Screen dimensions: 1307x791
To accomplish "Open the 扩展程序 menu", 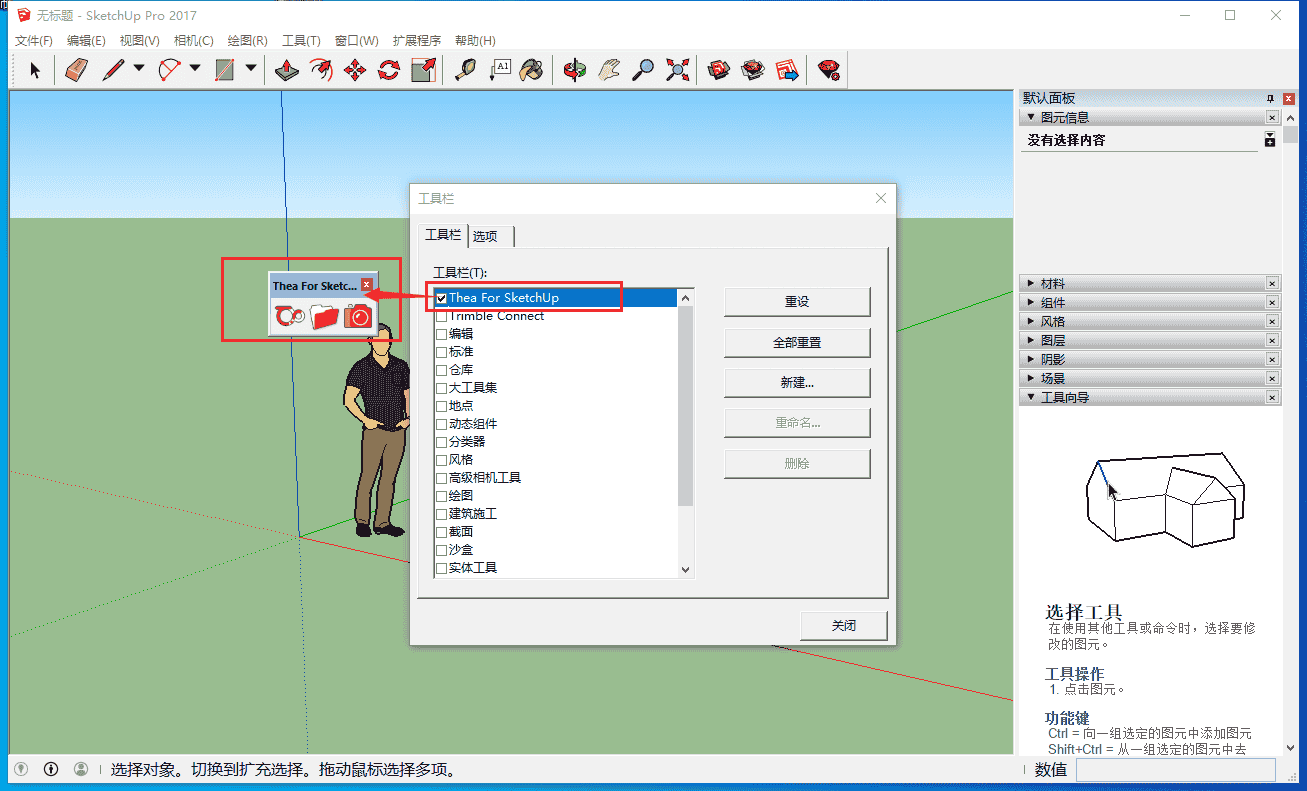I will (417, 41).
